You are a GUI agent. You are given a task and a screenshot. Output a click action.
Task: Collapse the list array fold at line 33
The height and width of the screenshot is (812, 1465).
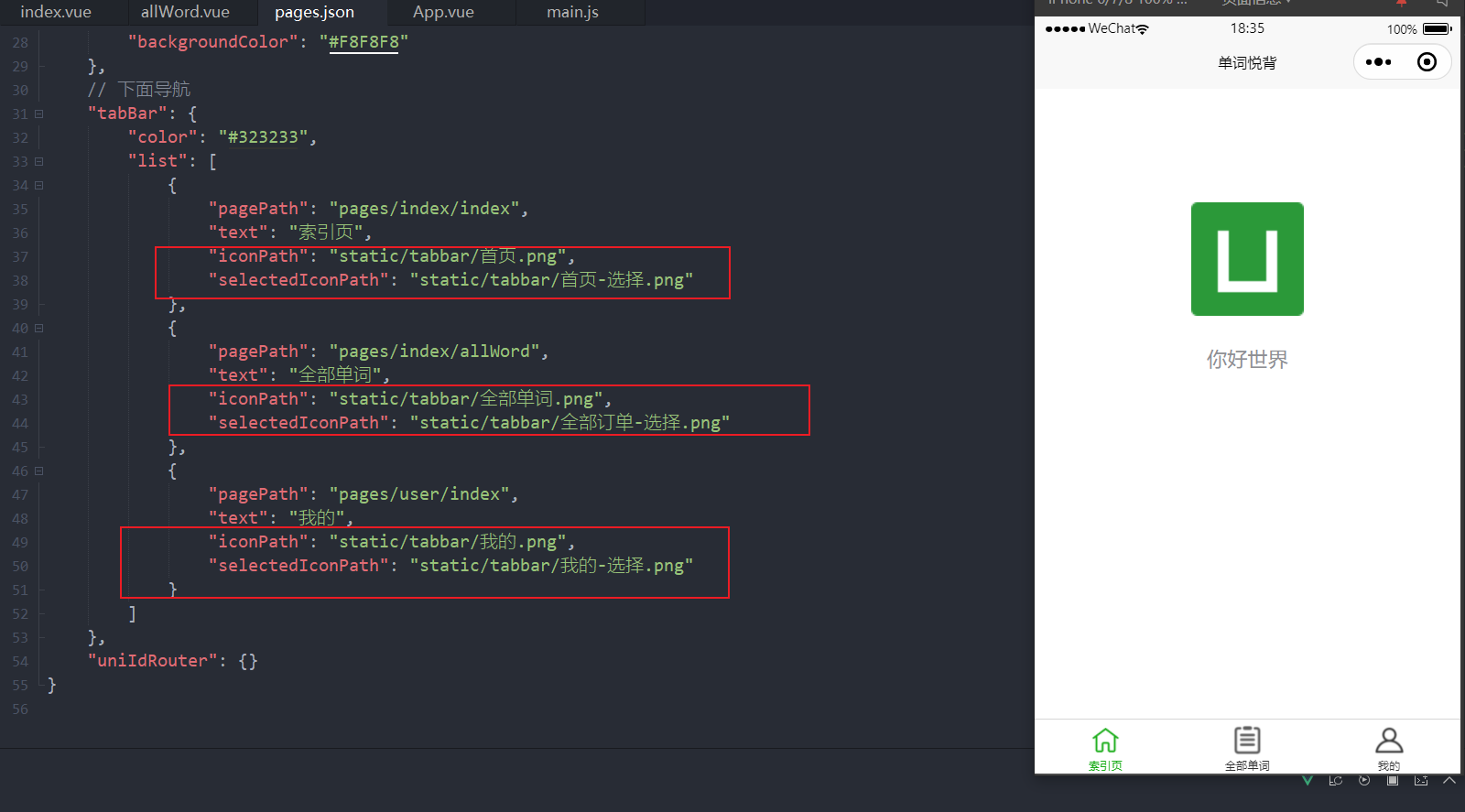38,162
